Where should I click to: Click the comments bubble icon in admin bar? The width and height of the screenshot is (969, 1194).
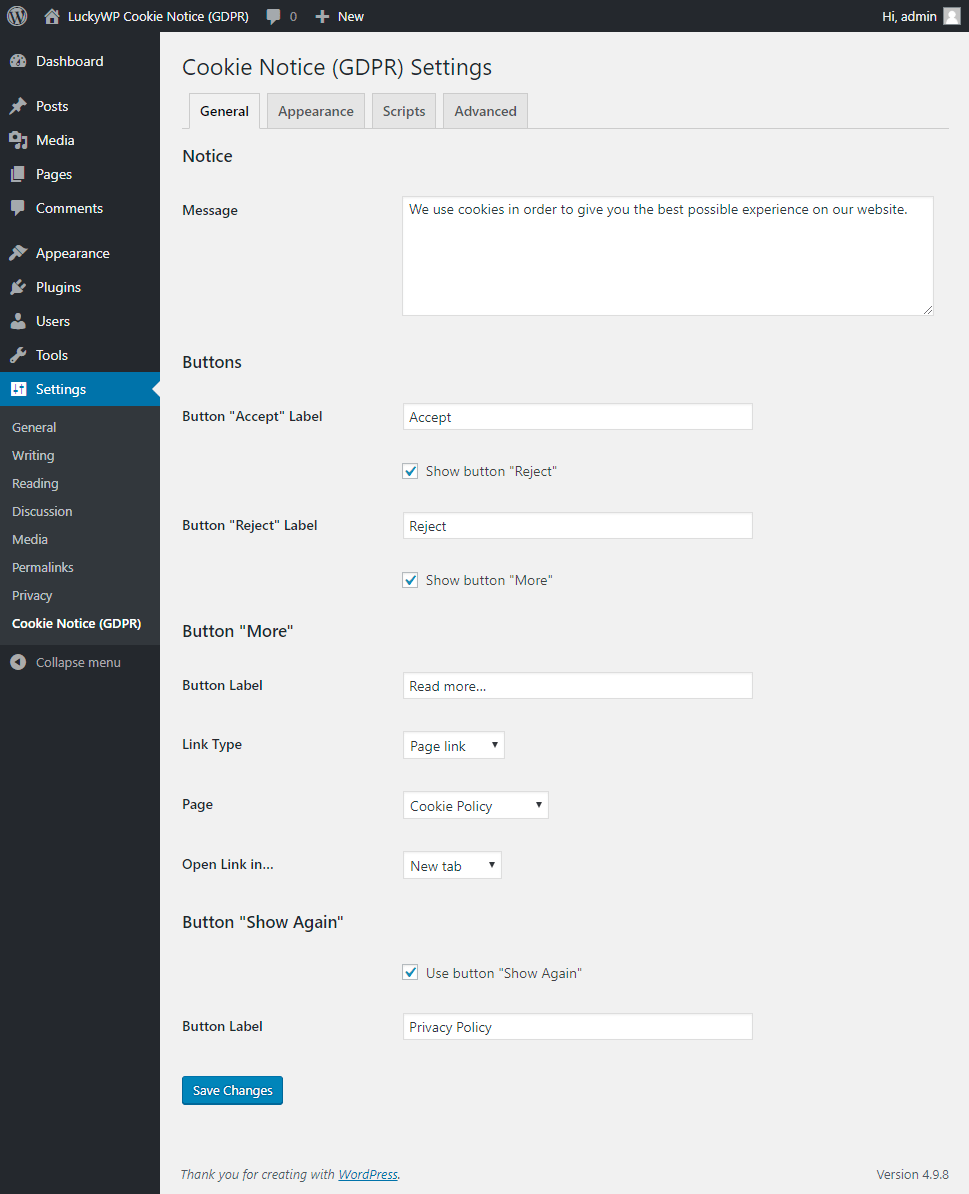tap(273, 17)
